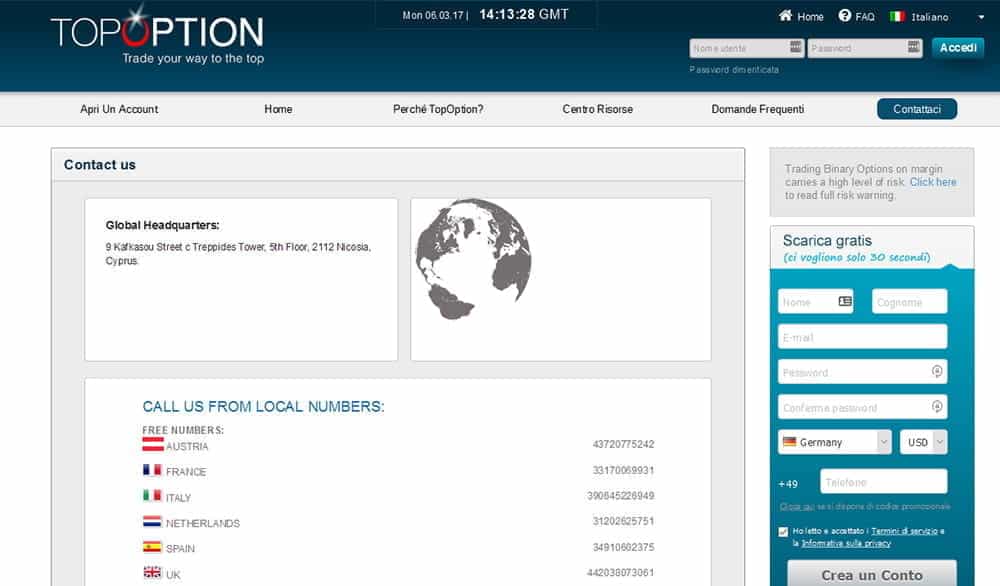Expand the Germany country dropdown
The width and height of the screenshot is (1000, 586).
point(835,442)
